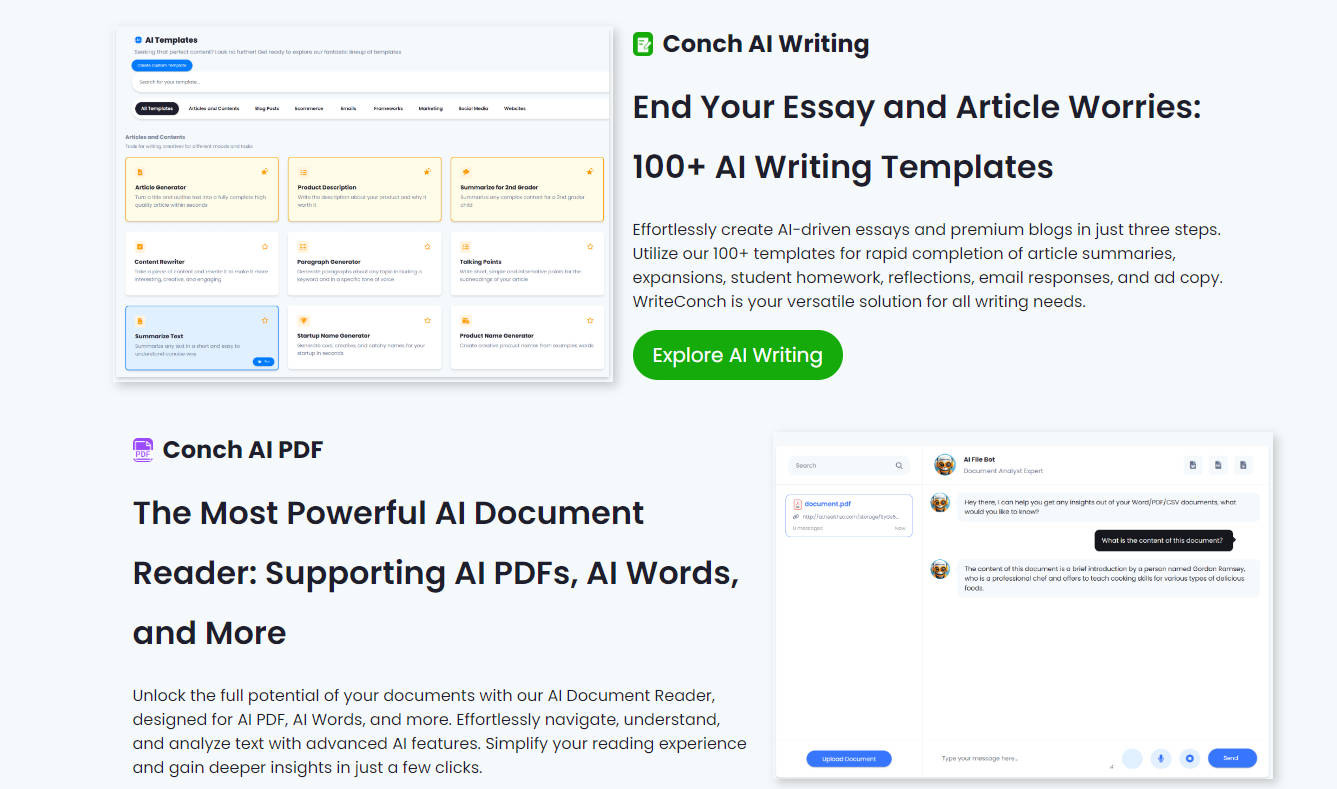The image size is (1337, 789).
Task: Click the Paragraph Generator template icon
Action: (x=303, y=246)
